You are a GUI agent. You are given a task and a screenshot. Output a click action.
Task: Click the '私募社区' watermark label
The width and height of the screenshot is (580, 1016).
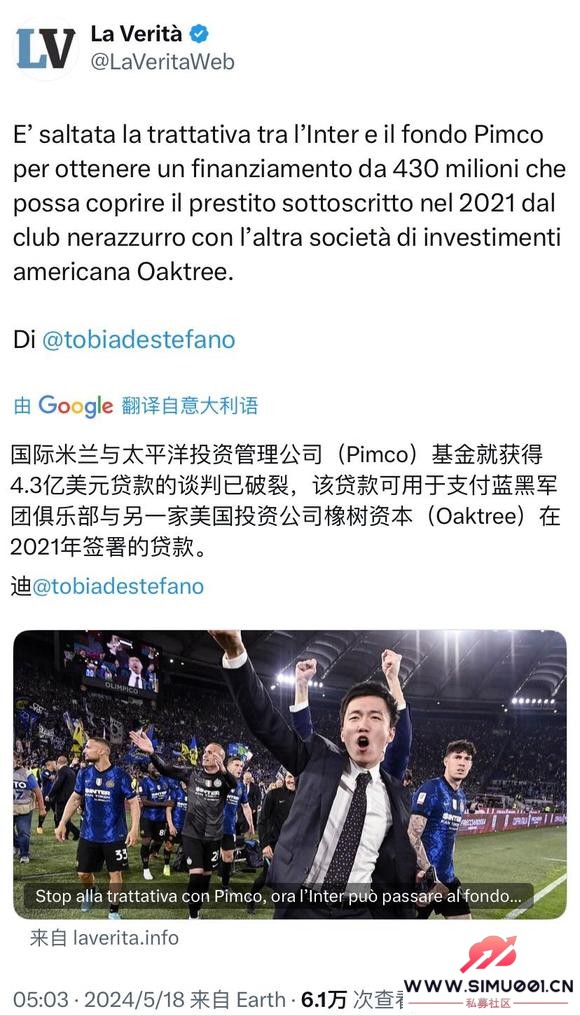pyautogui.click(x=489, y=1004)
